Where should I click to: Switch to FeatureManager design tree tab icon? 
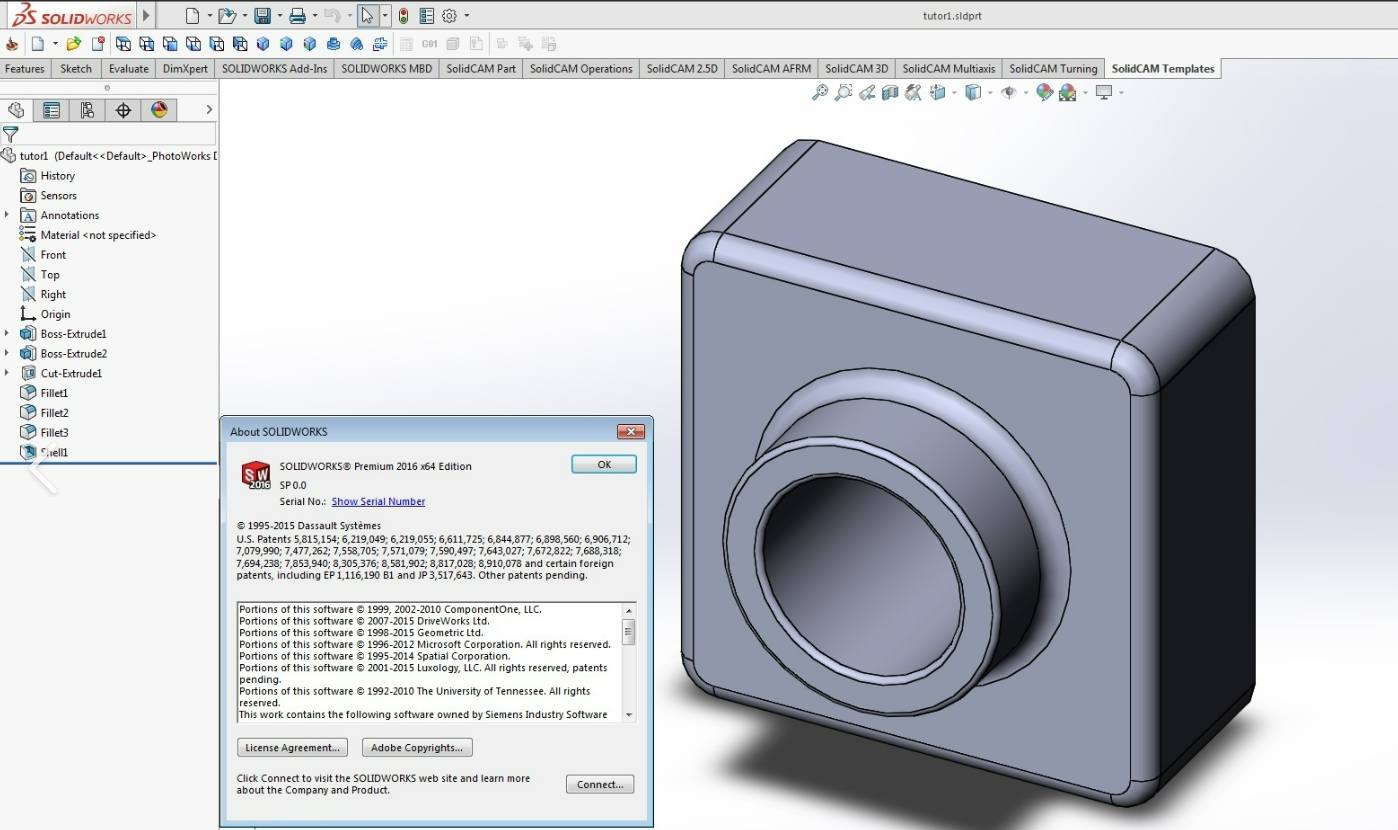pyautogui.click(x=16, y=110)
